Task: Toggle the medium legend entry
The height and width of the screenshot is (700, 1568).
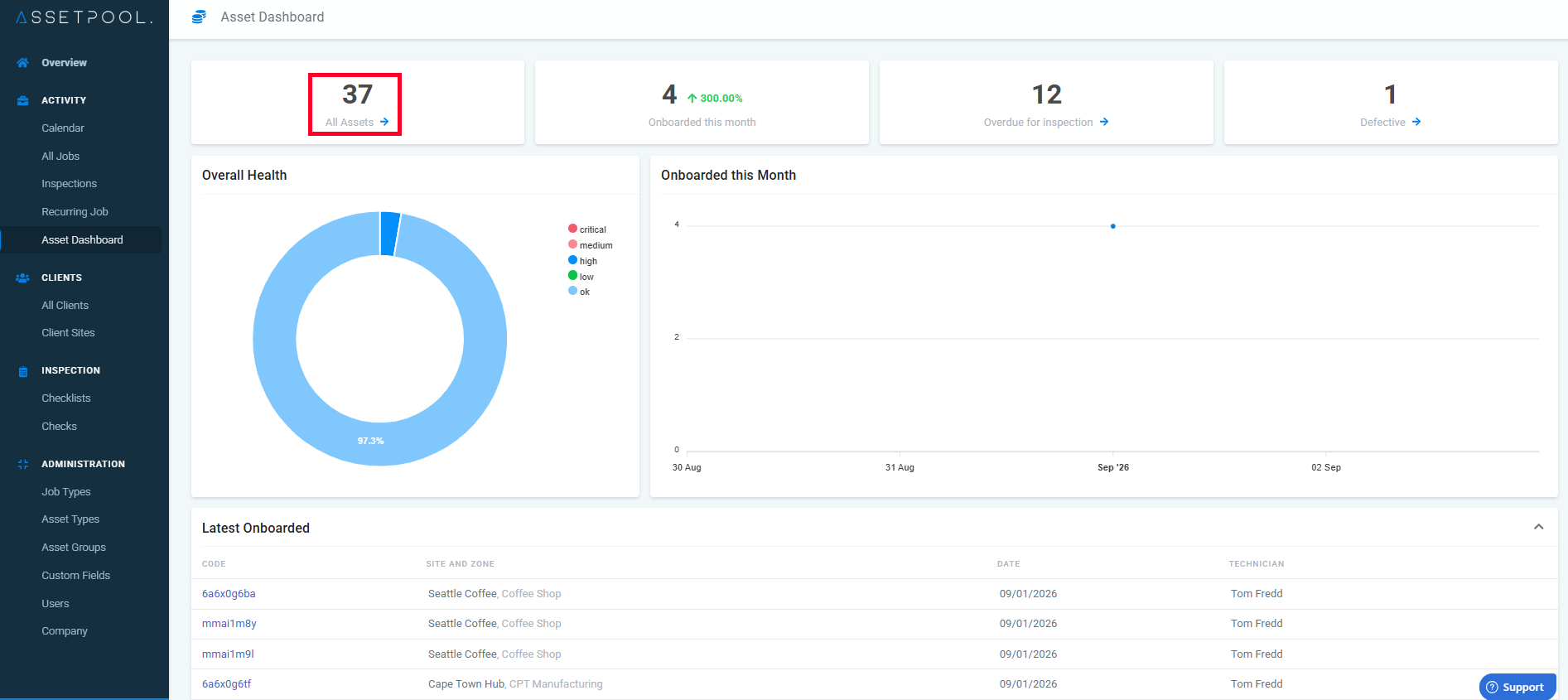Action: pos(590,245)
